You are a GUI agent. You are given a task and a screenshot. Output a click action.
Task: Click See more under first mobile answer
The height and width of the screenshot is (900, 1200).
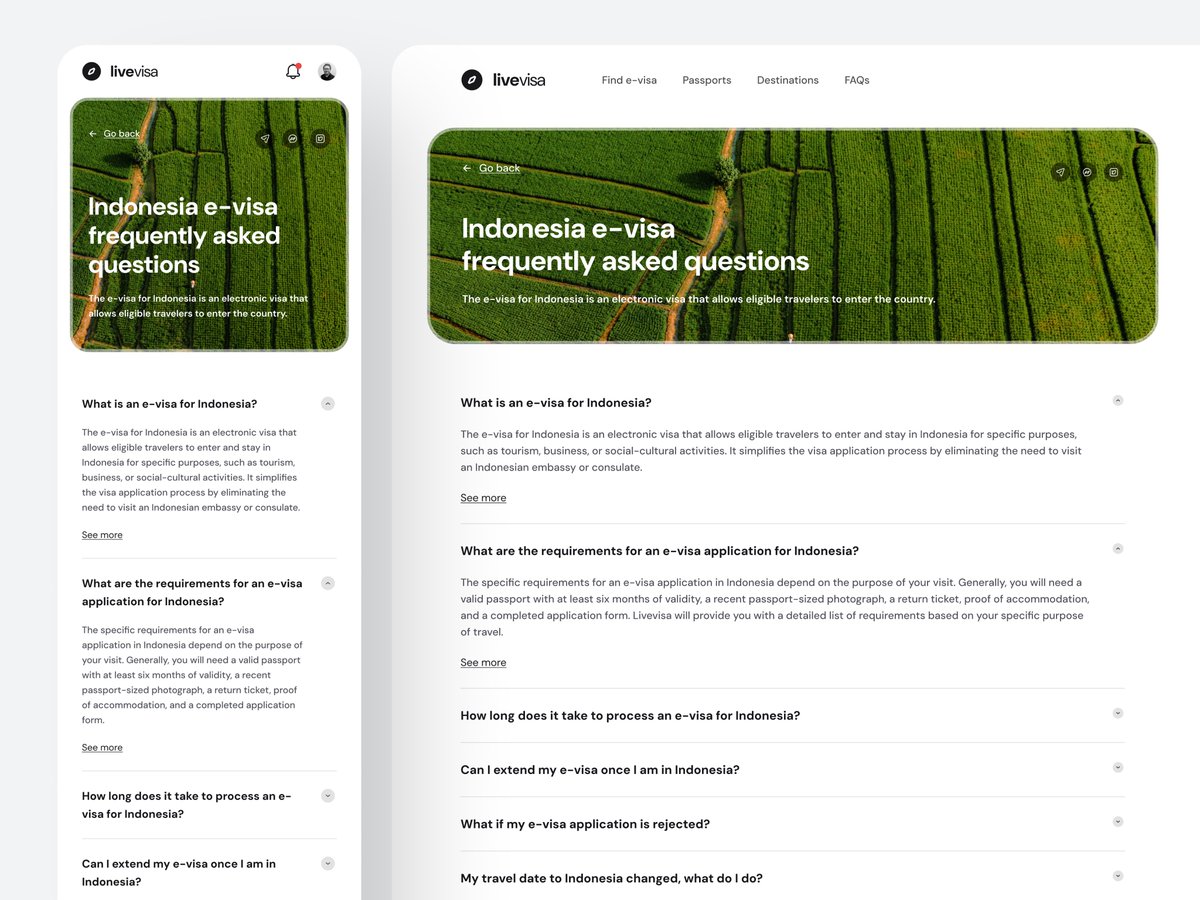102,535
